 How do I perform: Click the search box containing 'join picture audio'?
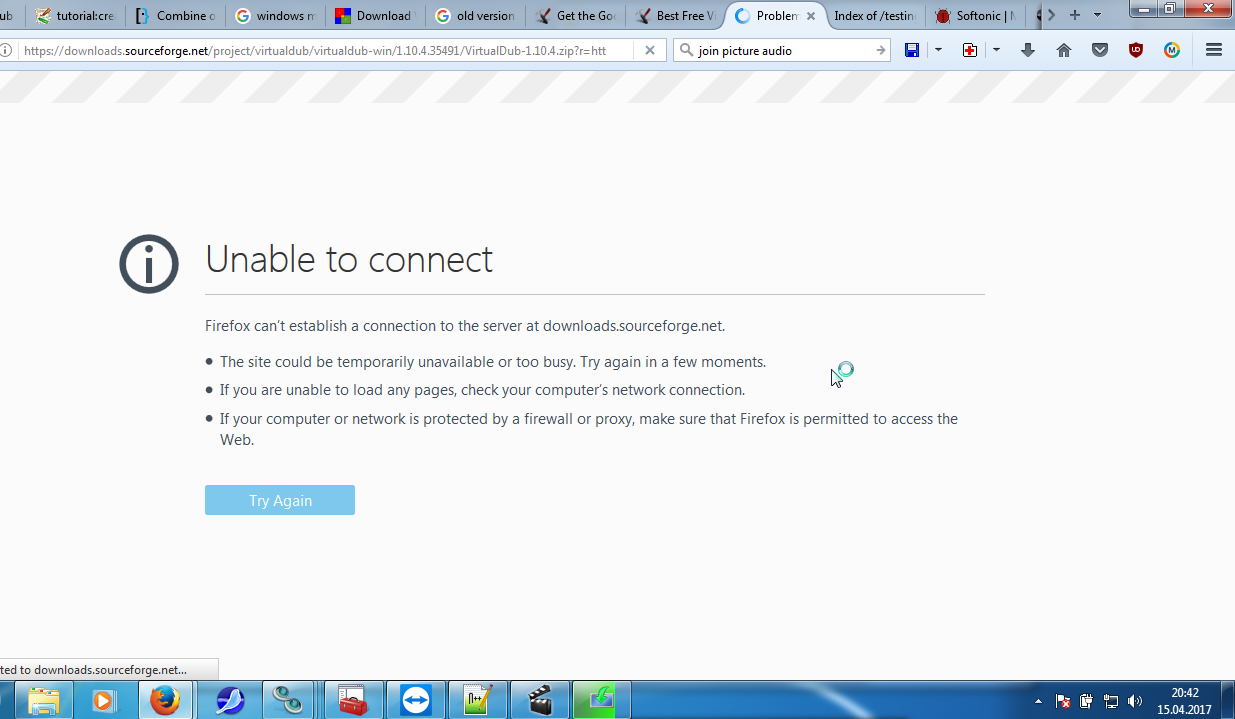(x=782, y=50)
